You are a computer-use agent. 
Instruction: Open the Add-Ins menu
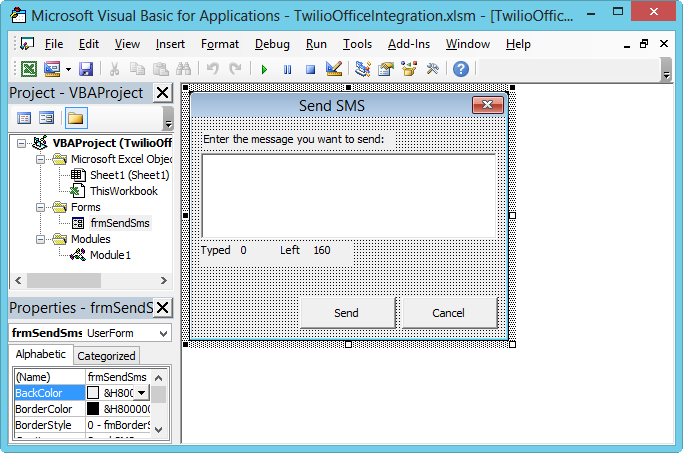point(409,44)
